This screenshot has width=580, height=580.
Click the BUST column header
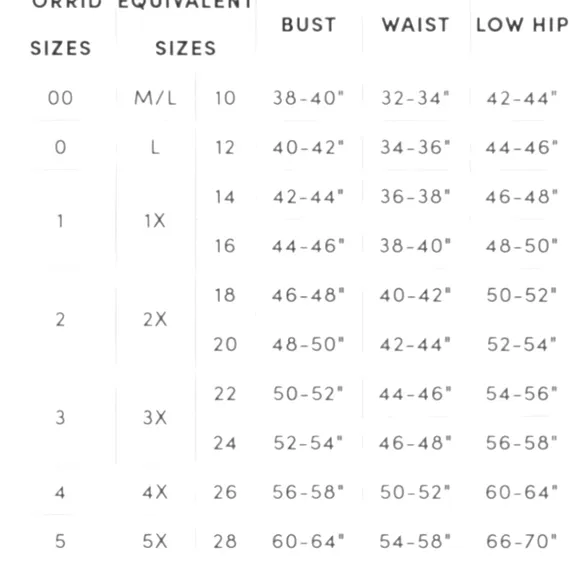(308, 25)
